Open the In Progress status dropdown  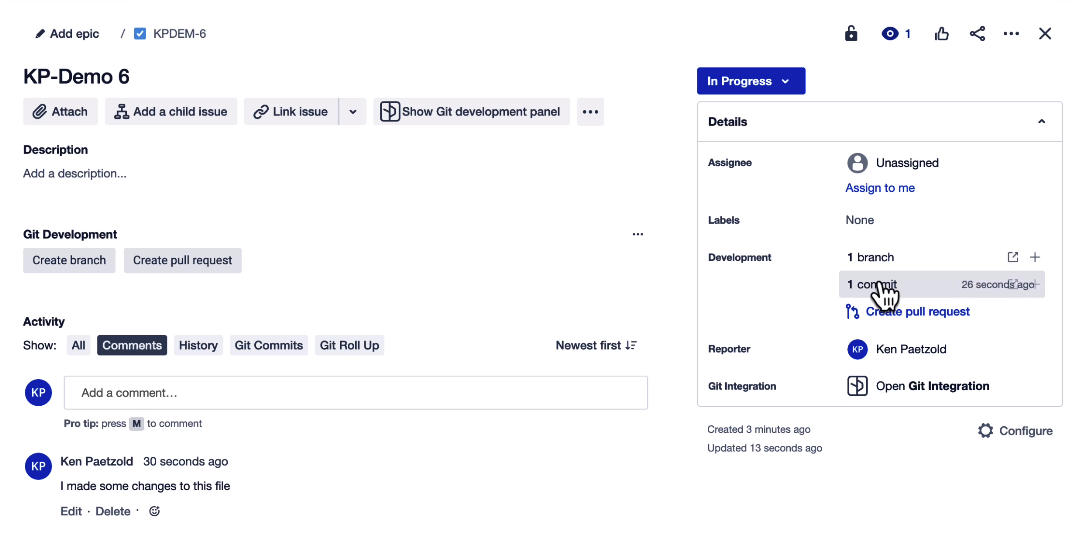click(x=750, y=81)
